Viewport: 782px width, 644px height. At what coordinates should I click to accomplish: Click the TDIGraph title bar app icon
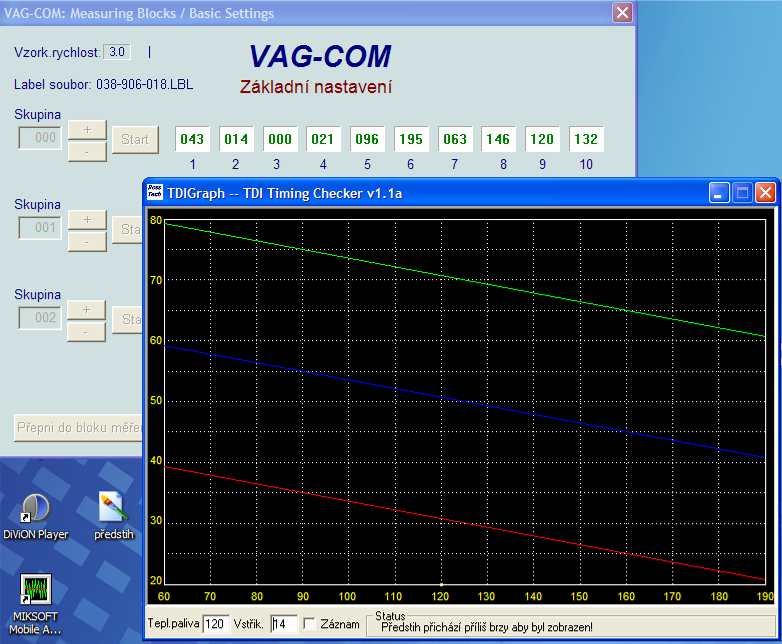[x=154, y=192]
